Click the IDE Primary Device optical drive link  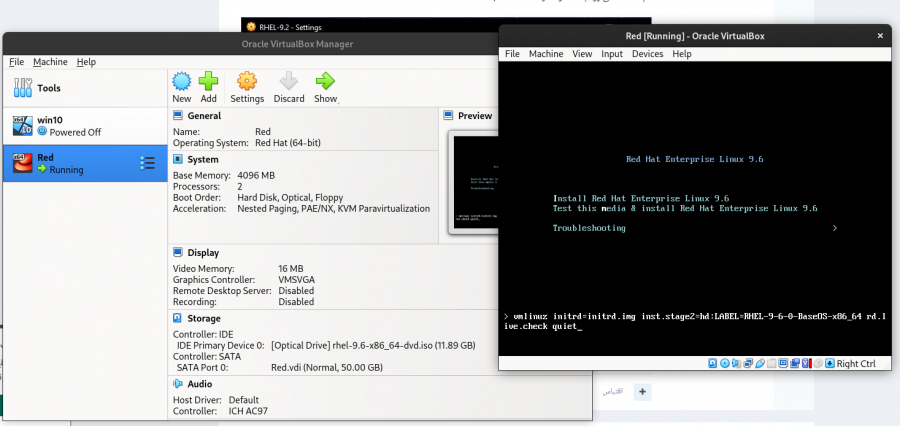(373, 346)
